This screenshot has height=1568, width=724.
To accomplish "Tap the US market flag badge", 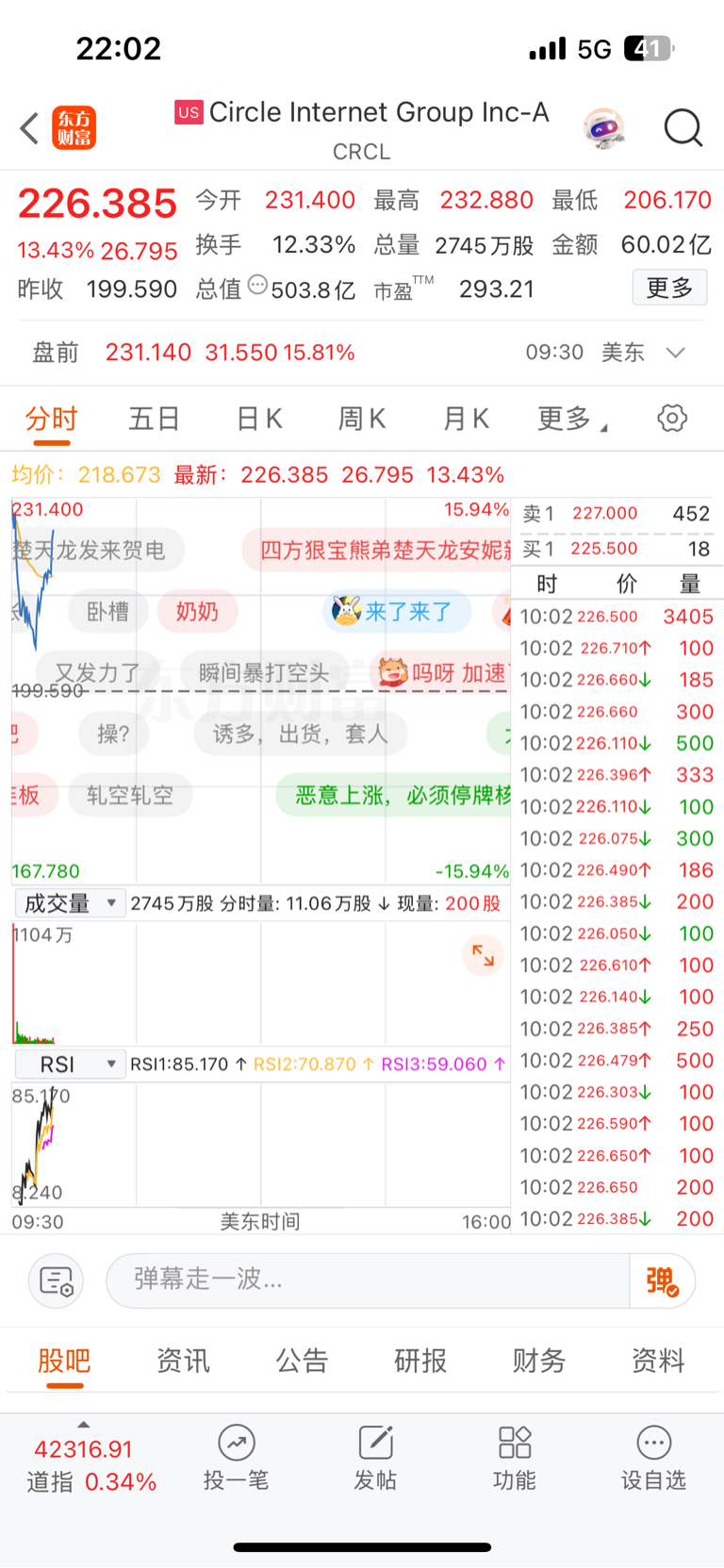I will tap(189, 112).
